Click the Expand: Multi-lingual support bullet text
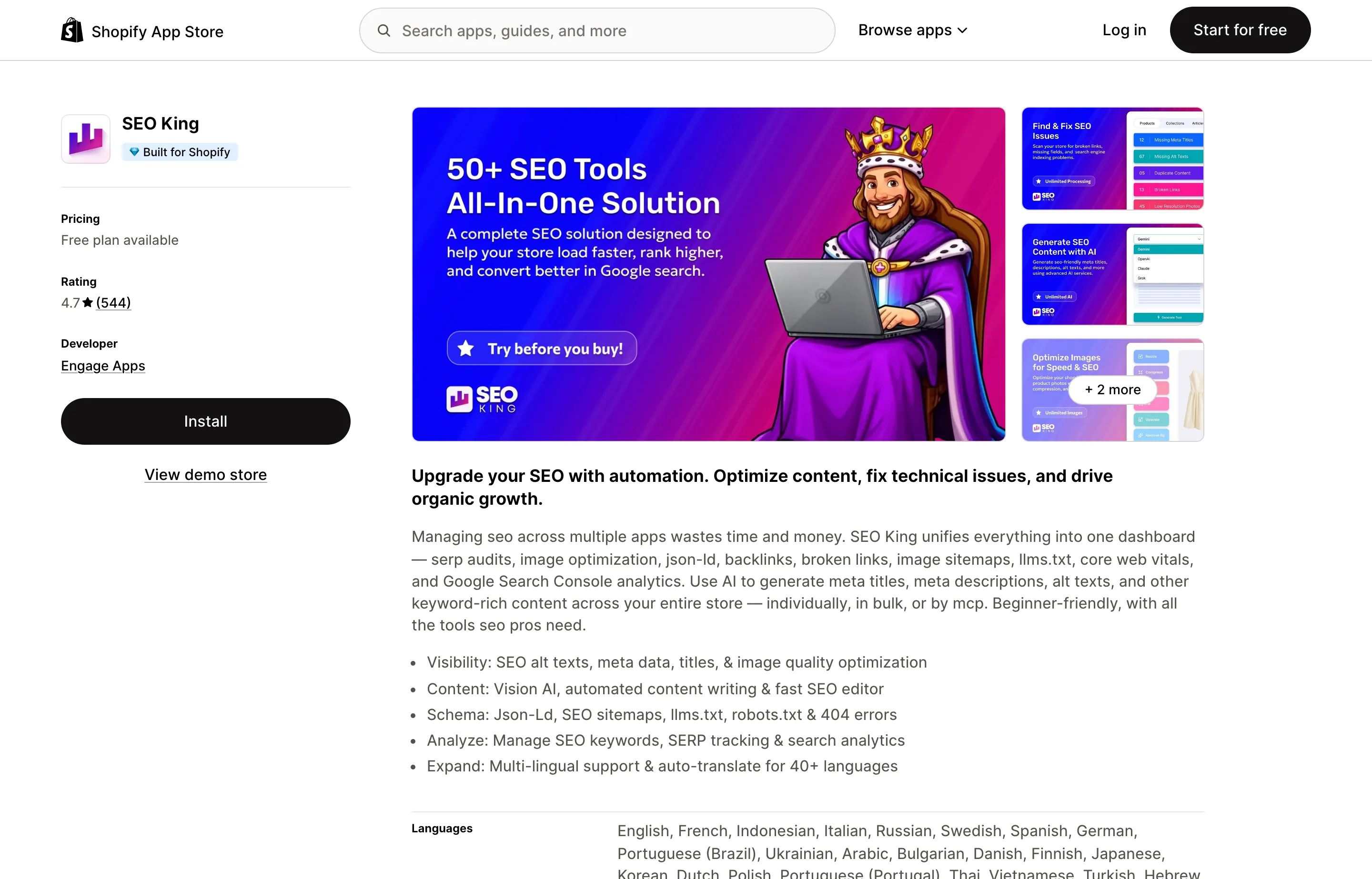The height and width of the screenshot is (879, 1372). point(662,766)
